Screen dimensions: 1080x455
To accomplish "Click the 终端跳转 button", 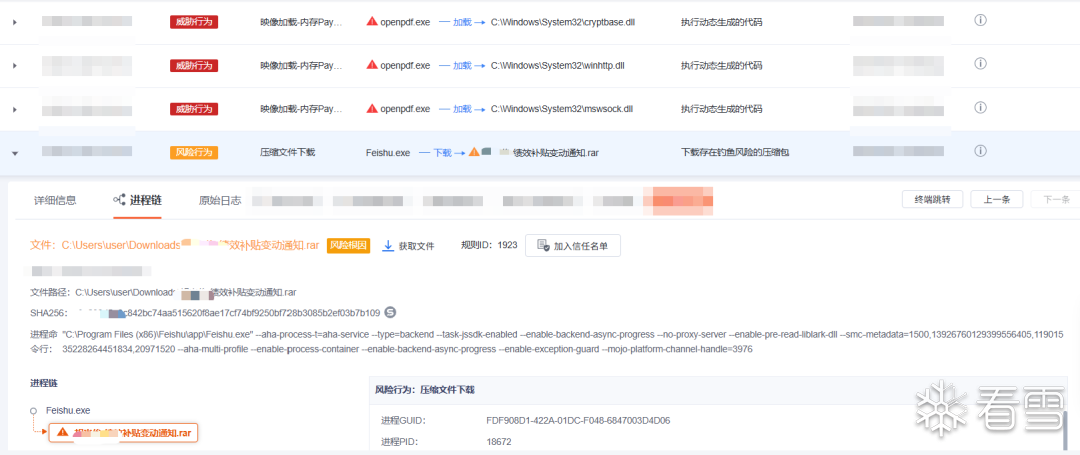I will (x=933, y=200).
